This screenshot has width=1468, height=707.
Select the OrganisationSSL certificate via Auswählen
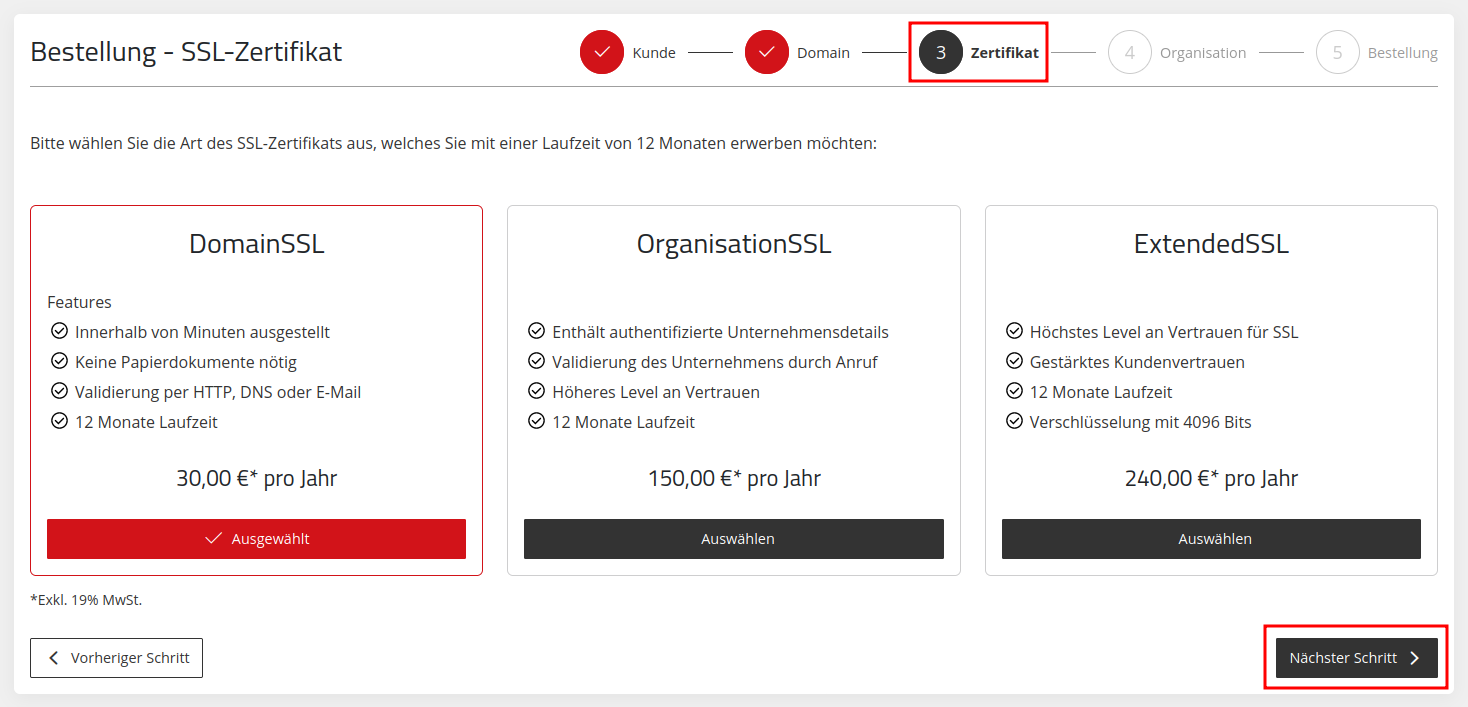[x=734, y=539]
